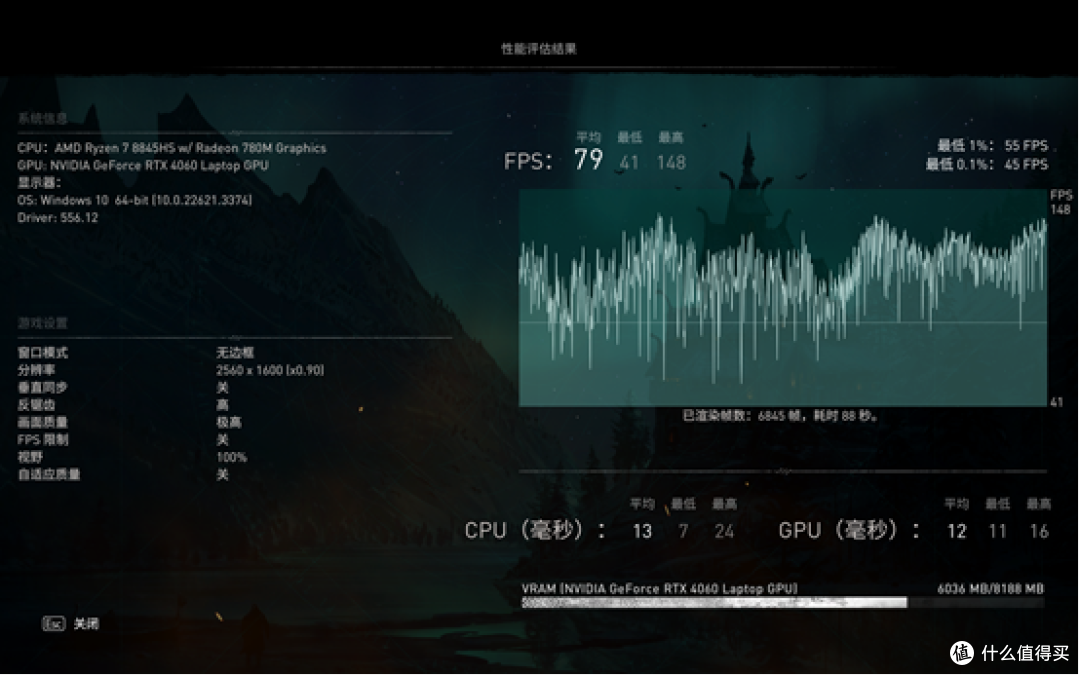Click the 关 value beside FPS 限制

click(x=222, y=440)
